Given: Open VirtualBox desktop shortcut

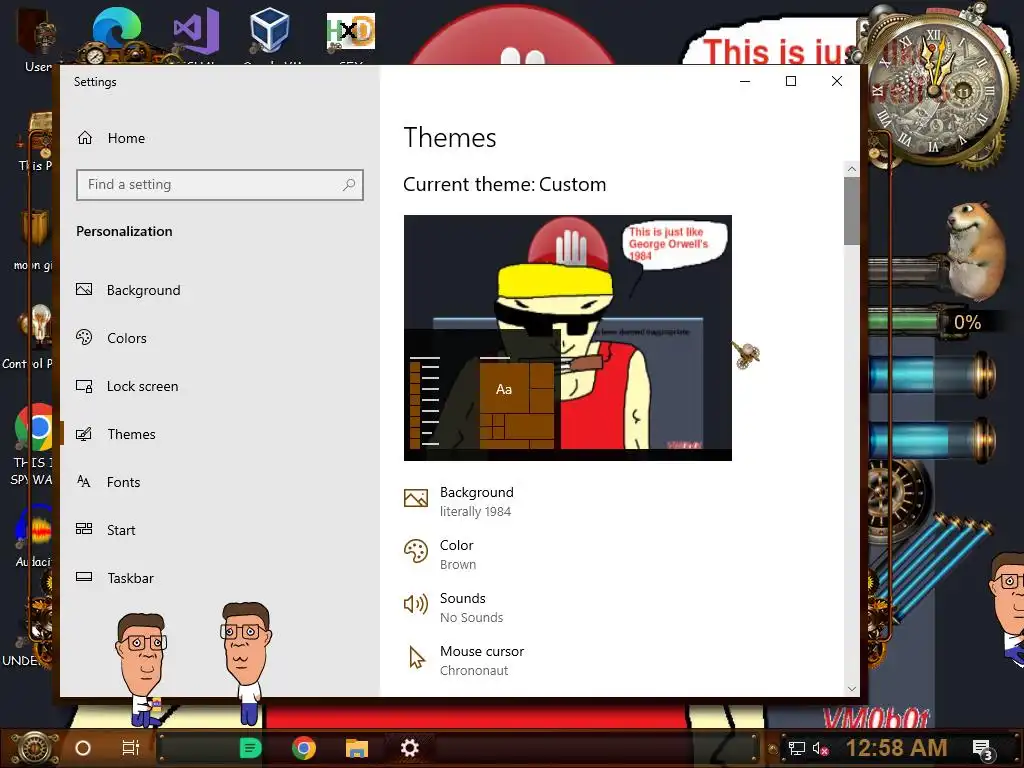Looking at the screenshot, I should click(x=270, y=31).
